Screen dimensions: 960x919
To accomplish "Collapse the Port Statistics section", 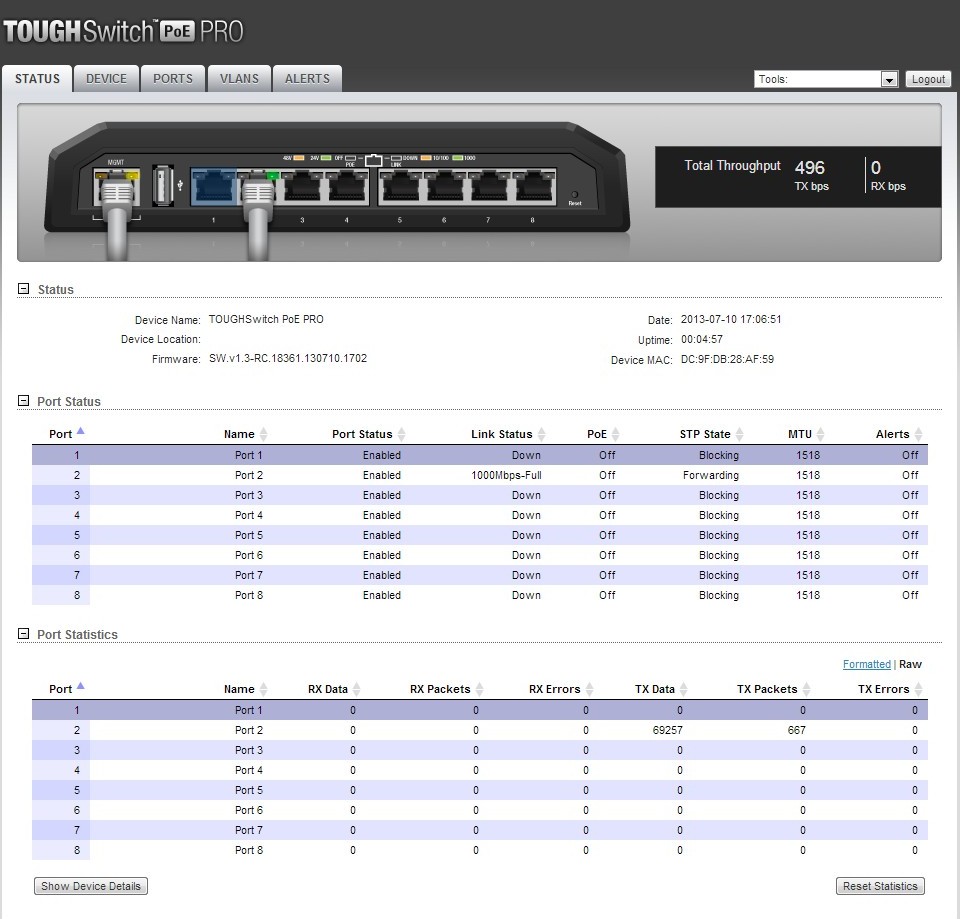I will 23,634.
